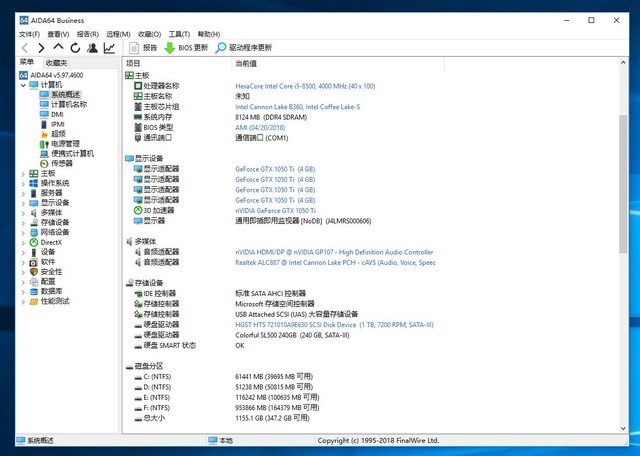Open the nVIDIA HDMI/DP audio controller link

(x=334, y=252)
